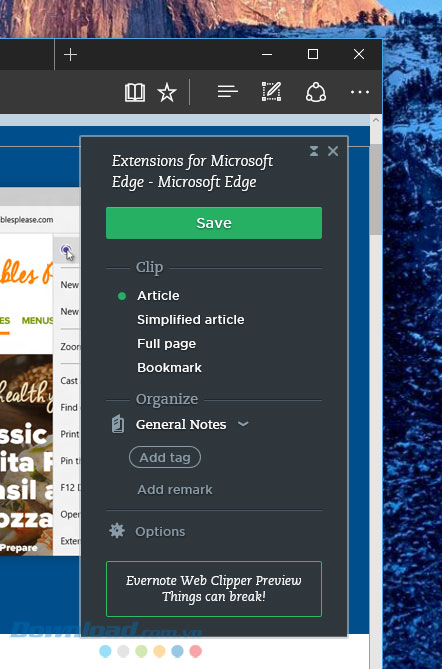Screen dimensions: 442x669
Task: Maximize the Edge window
Action: pyautogui.click(x=313, y=54)
